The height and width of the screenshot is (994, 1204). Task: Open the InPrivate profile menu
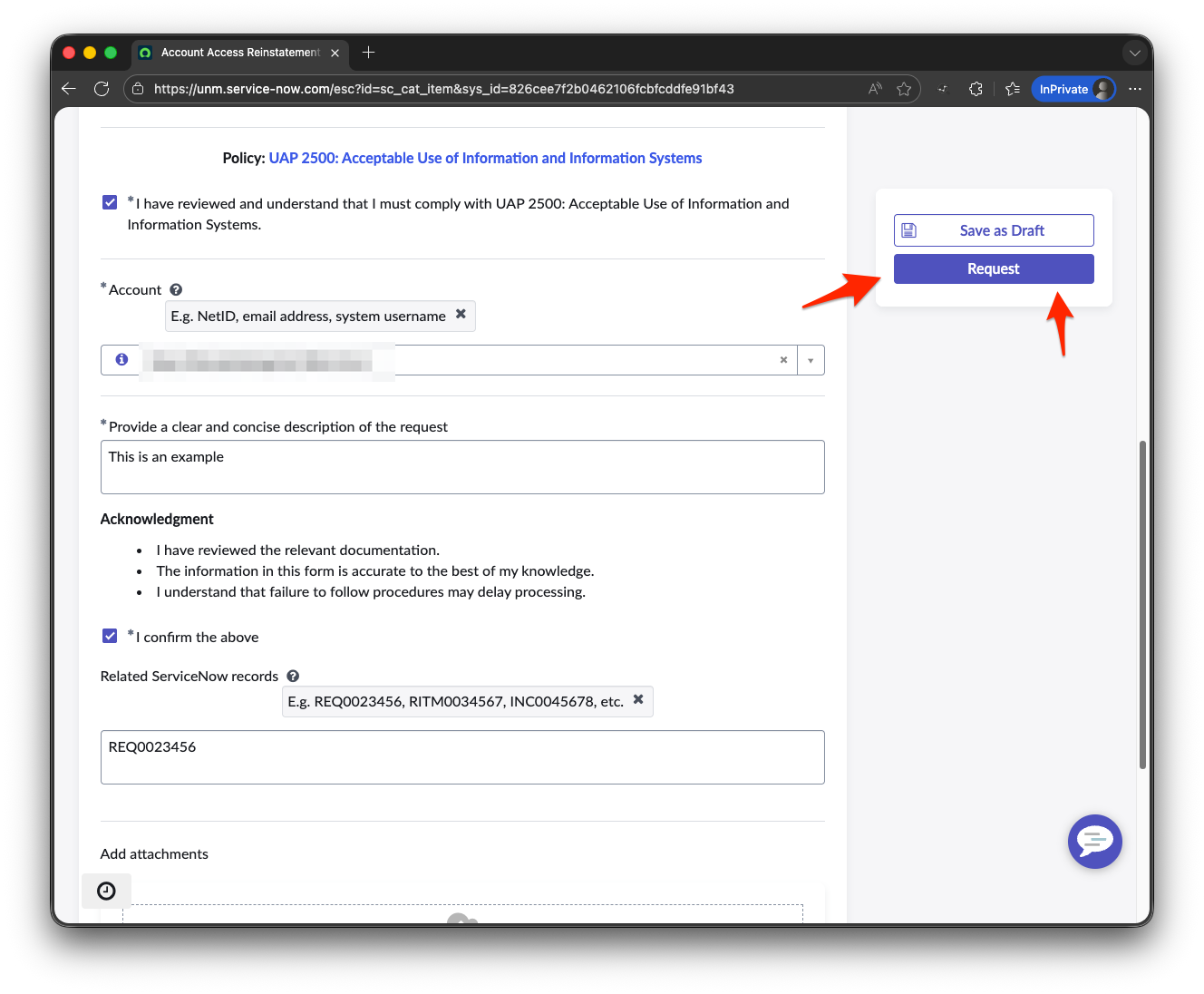pos(1073,88)
